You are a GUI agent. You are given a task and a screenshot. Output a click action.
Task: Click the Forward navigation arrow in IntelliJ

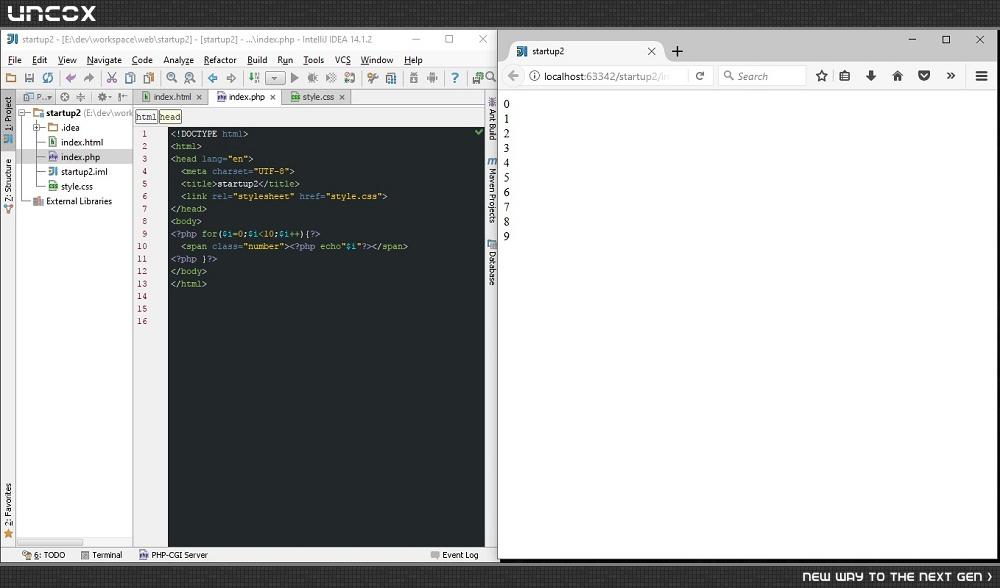click(x=231, y=78)
